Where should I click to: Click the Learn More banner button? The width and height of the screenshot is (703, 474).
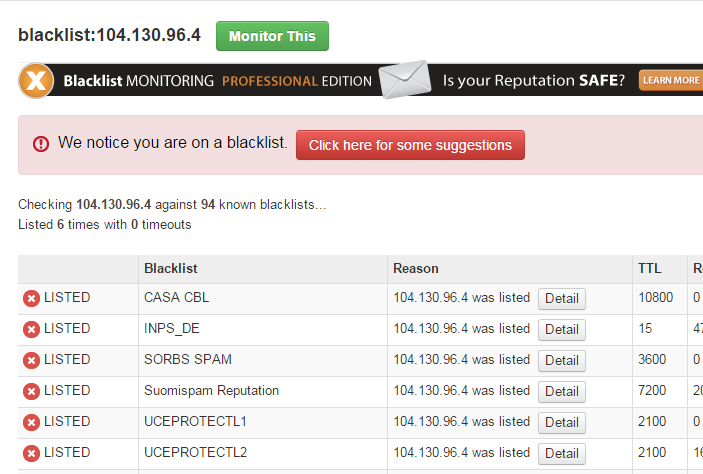(671, 80)
